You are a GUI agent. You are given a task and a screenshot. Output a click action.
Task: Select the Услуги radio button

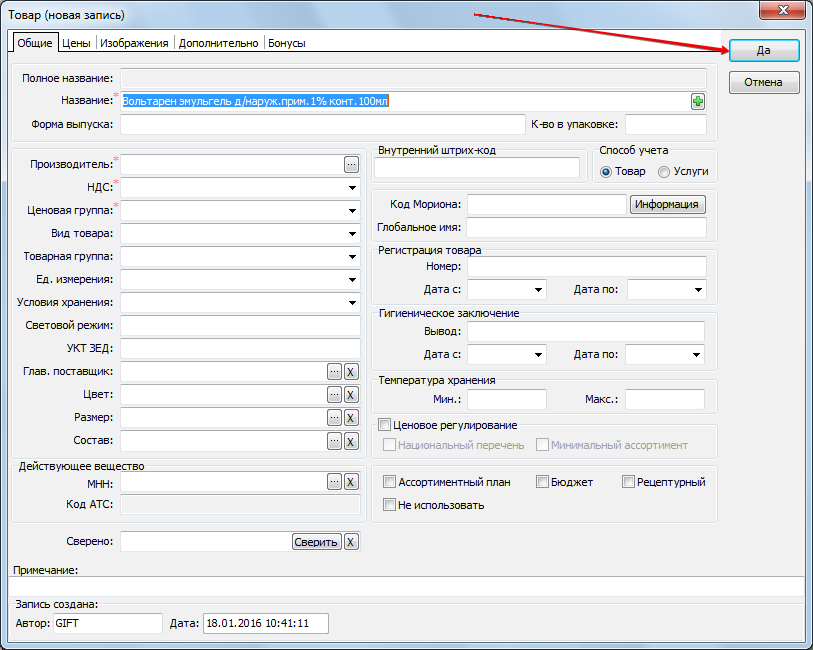[x=665, y=172]
